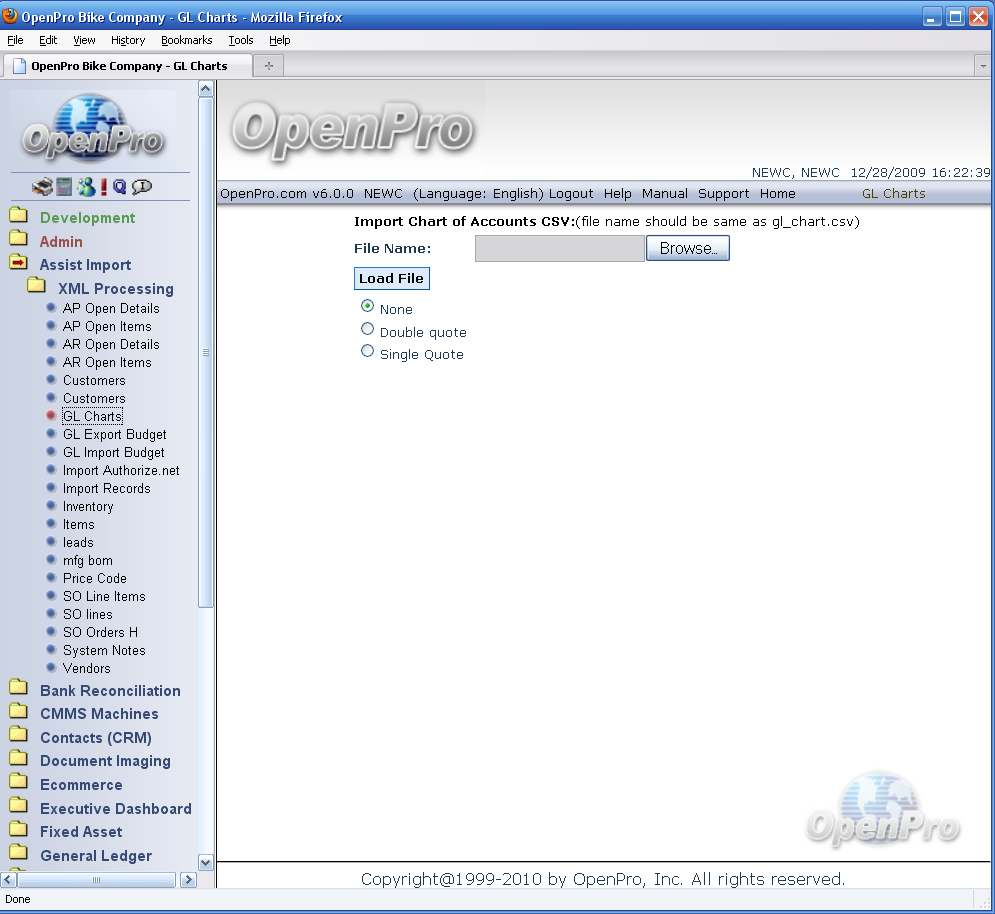This screenshot has height=914, width=995.
Task: Select the None radio button
Action: tap(367, 307)
